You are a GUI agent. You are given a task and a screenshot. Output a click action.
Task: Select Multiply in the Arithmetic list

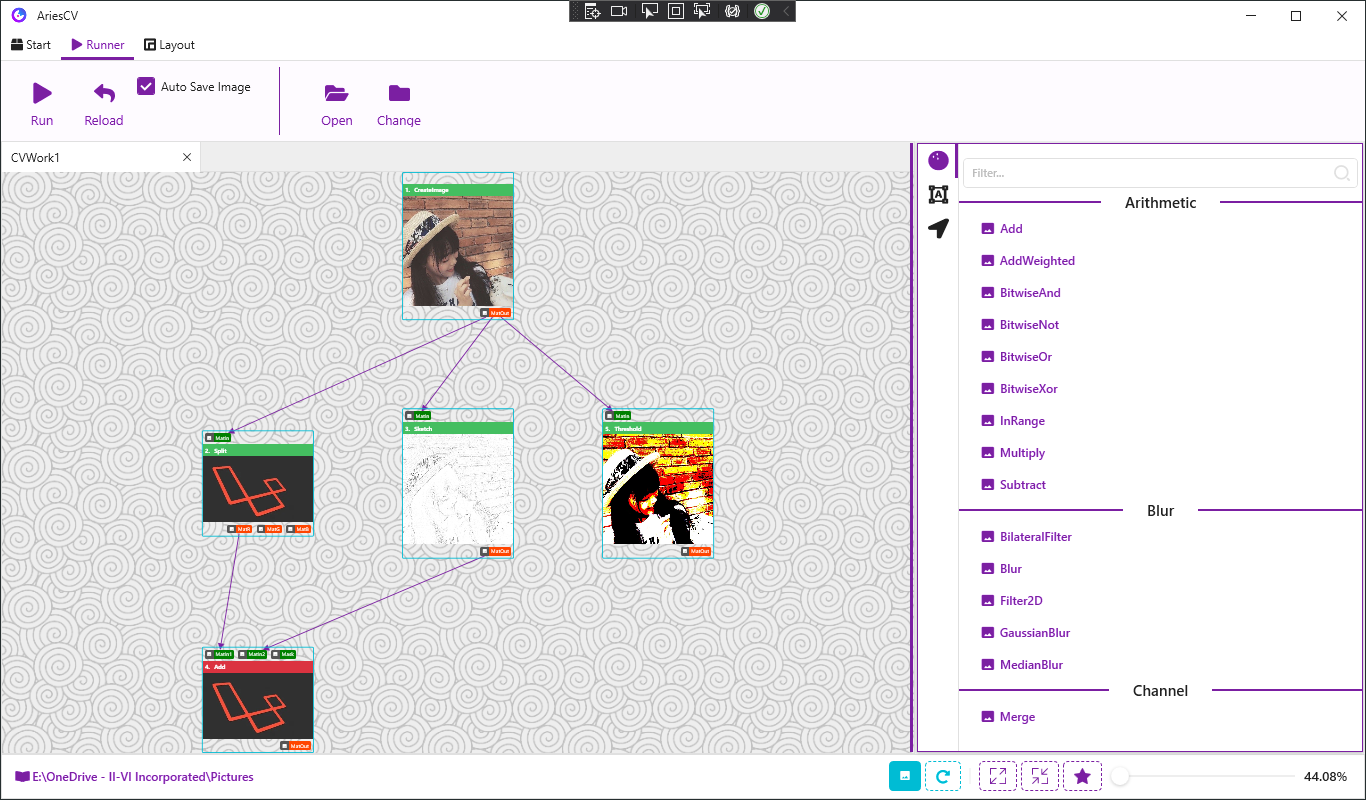click(x=1022, y=453)
